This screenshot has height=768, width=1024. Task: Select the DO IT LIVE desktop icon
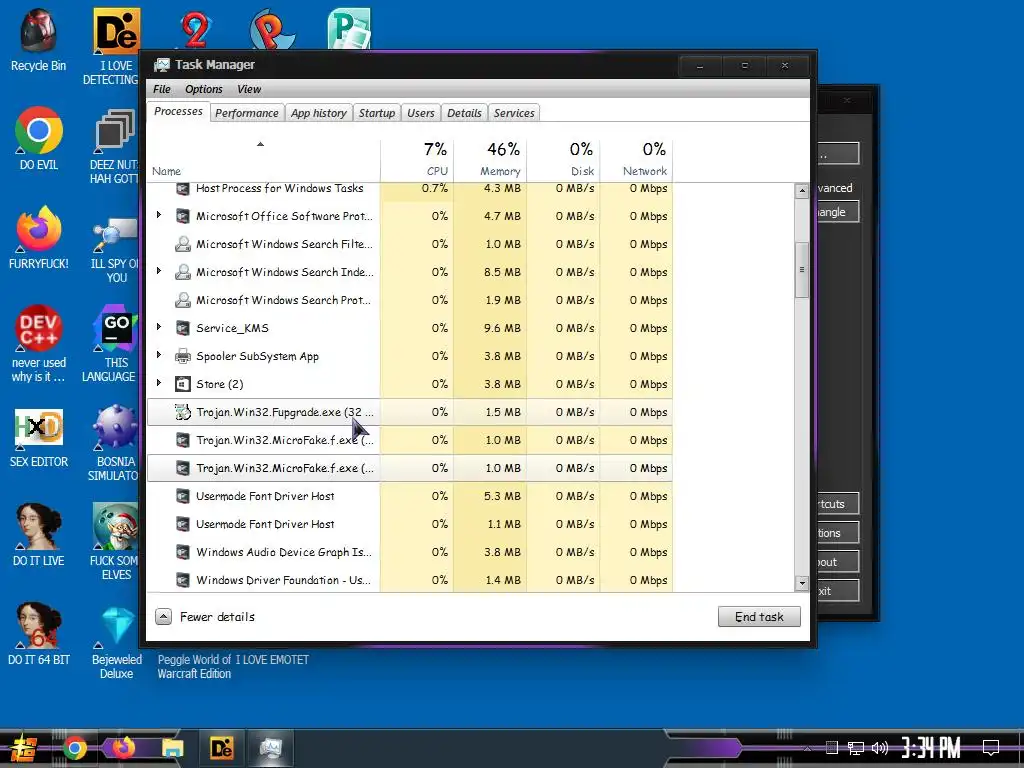pos(38,534)
